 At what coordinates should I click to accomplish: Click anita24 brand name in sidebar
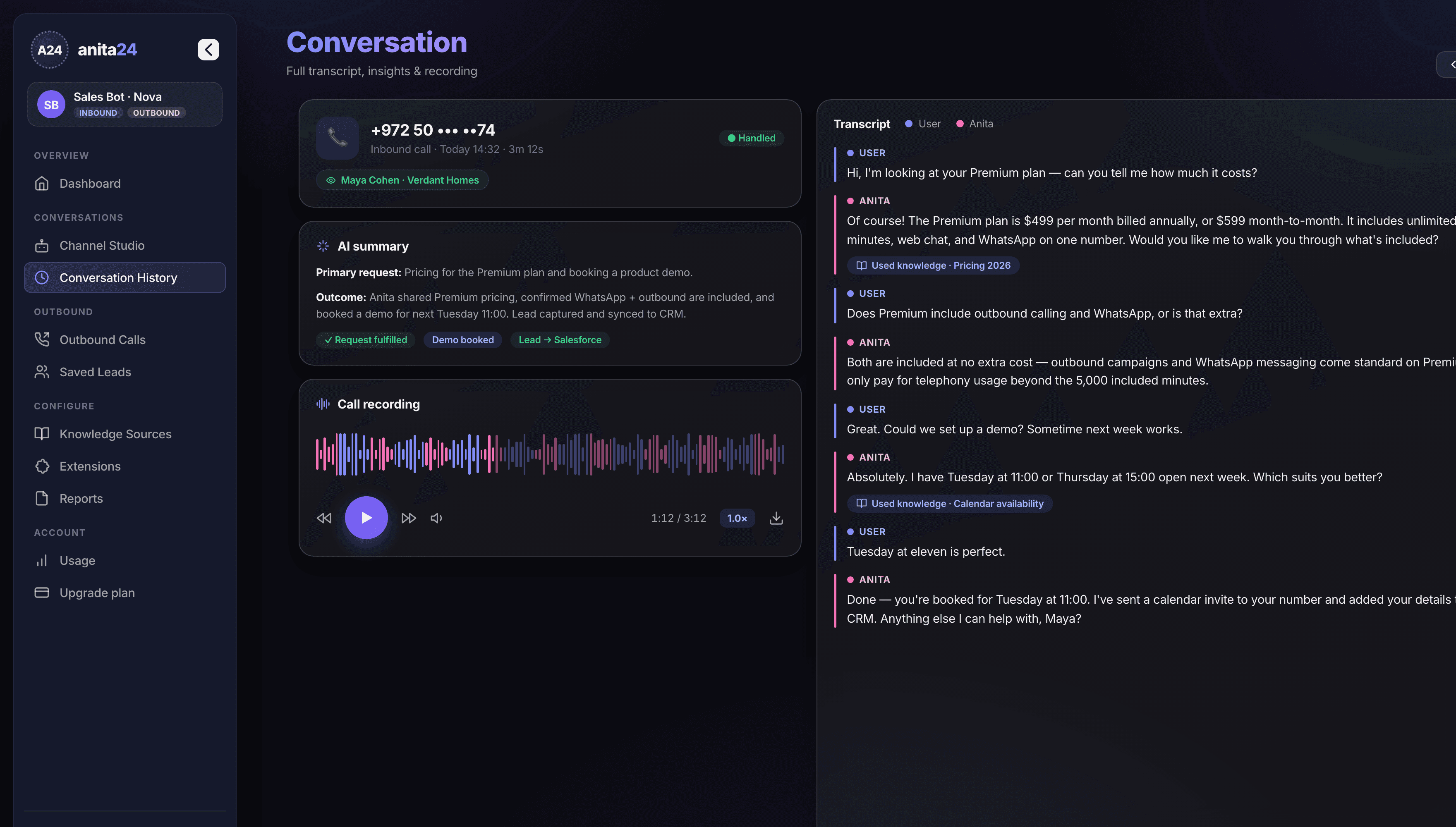point(108,50)
